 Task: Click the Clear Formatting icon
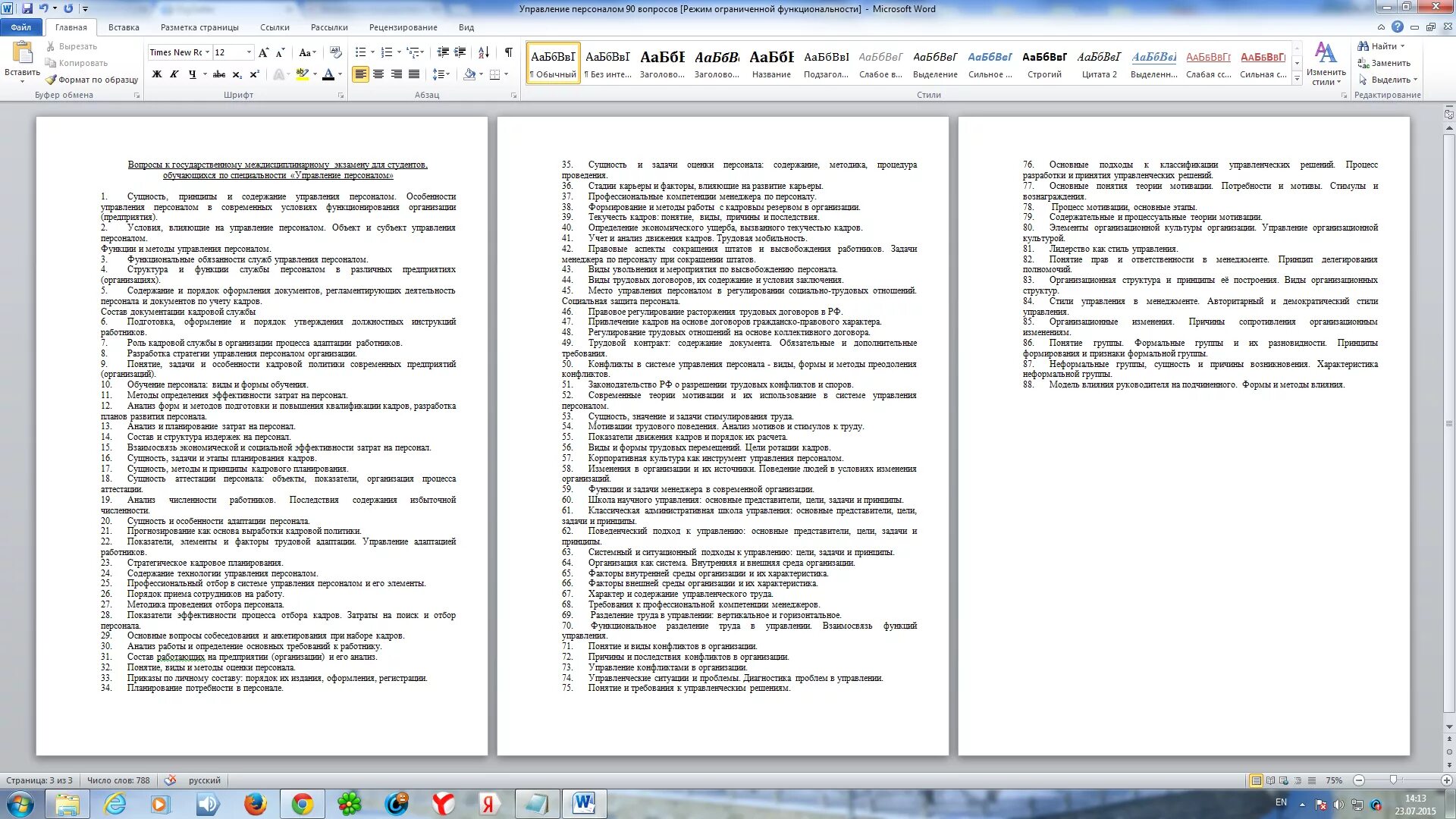pyautogui.click(x=336, y=52)
